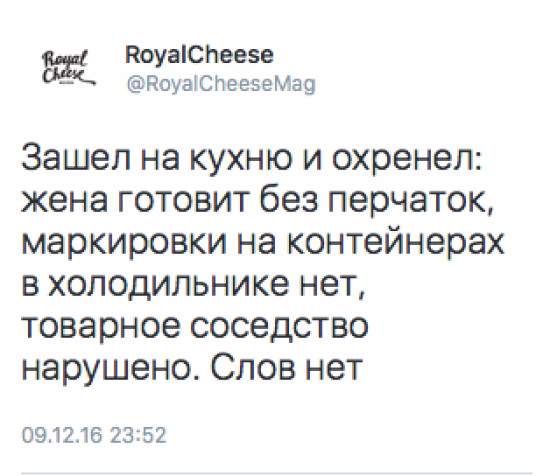The image size is (550, 476).
Task: Select the line starting with "Зашел на кухню"
Action: (x=251, y=158)
